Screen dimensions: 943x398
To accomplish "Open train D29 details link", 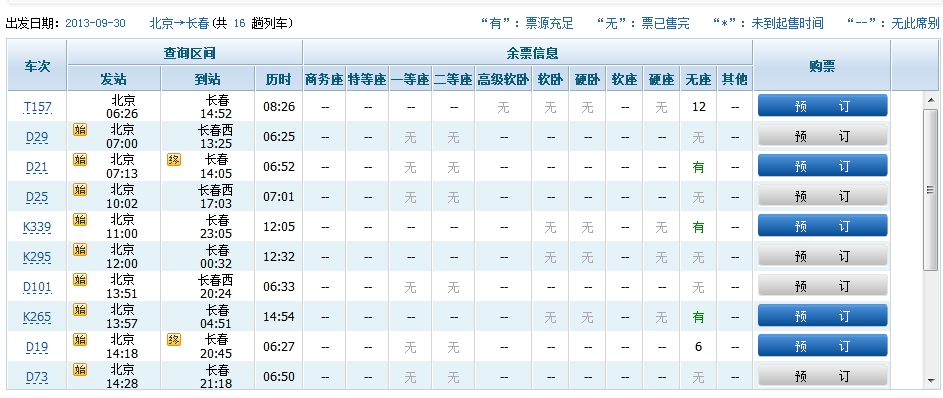I will (x=37, y=137).
